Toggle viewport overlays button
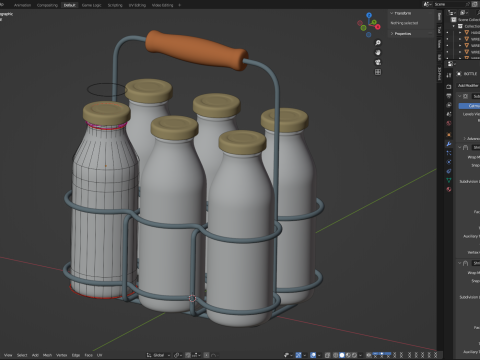 click(x=314, y=355)
